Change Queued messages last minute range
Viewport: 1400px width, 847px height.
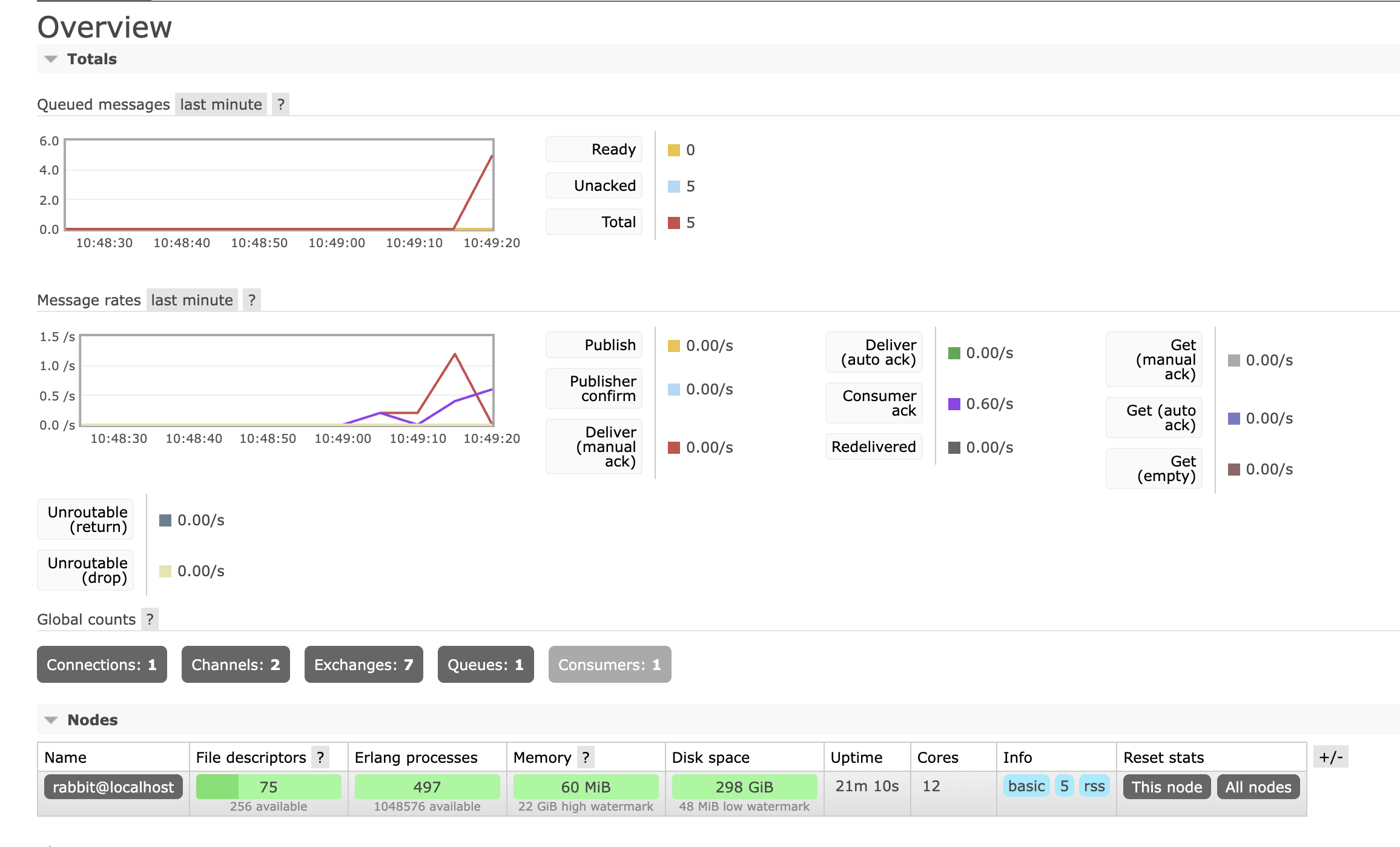point(221,104)
